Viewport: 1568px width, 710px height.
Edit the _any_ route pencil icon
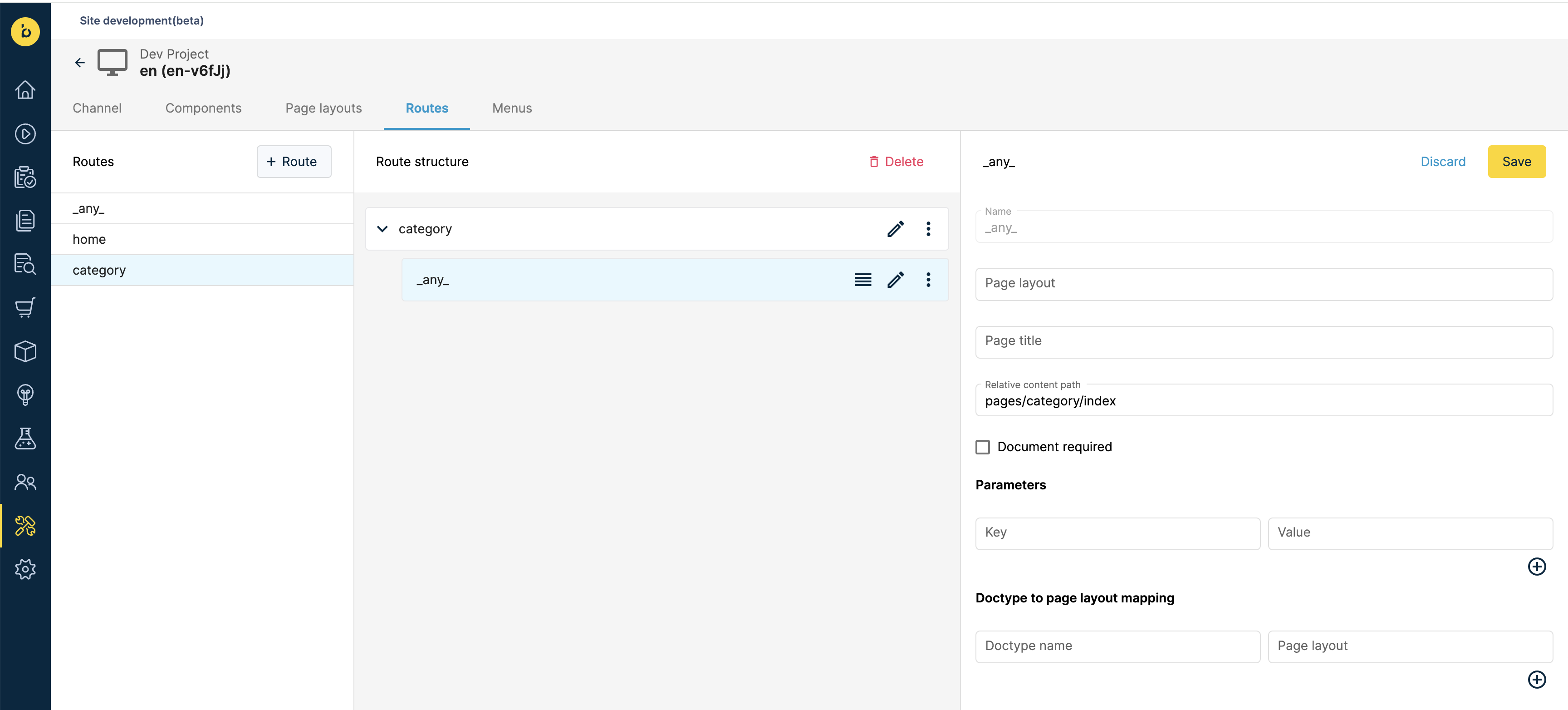[896, 280]
